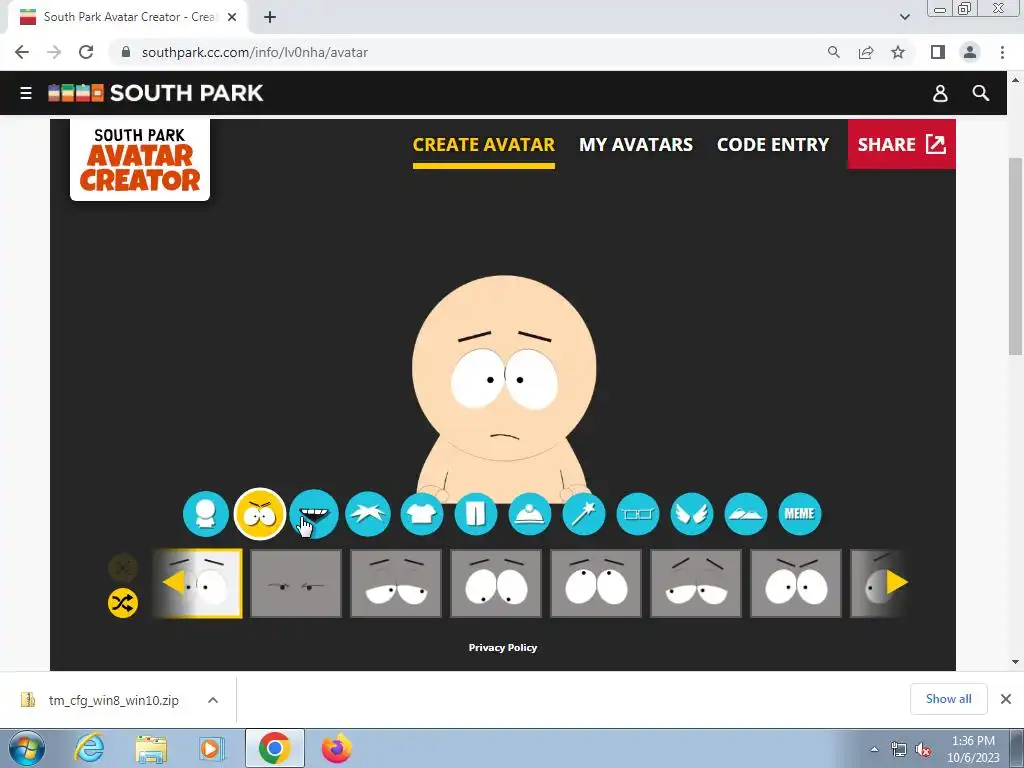Click the zoom magnifier in address bar
This screenshot has height=768, width=1024.
834,52
